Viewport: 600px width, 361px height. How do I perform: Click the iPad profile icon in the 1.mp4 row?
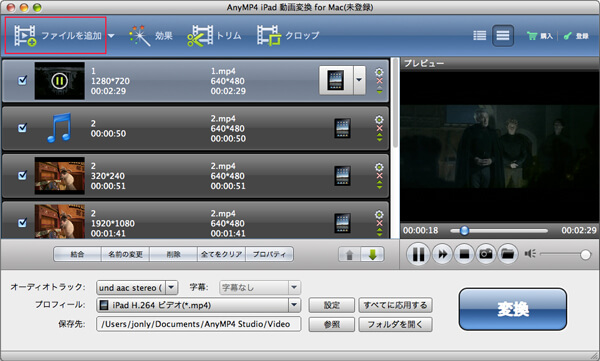(x=336, y=80)
